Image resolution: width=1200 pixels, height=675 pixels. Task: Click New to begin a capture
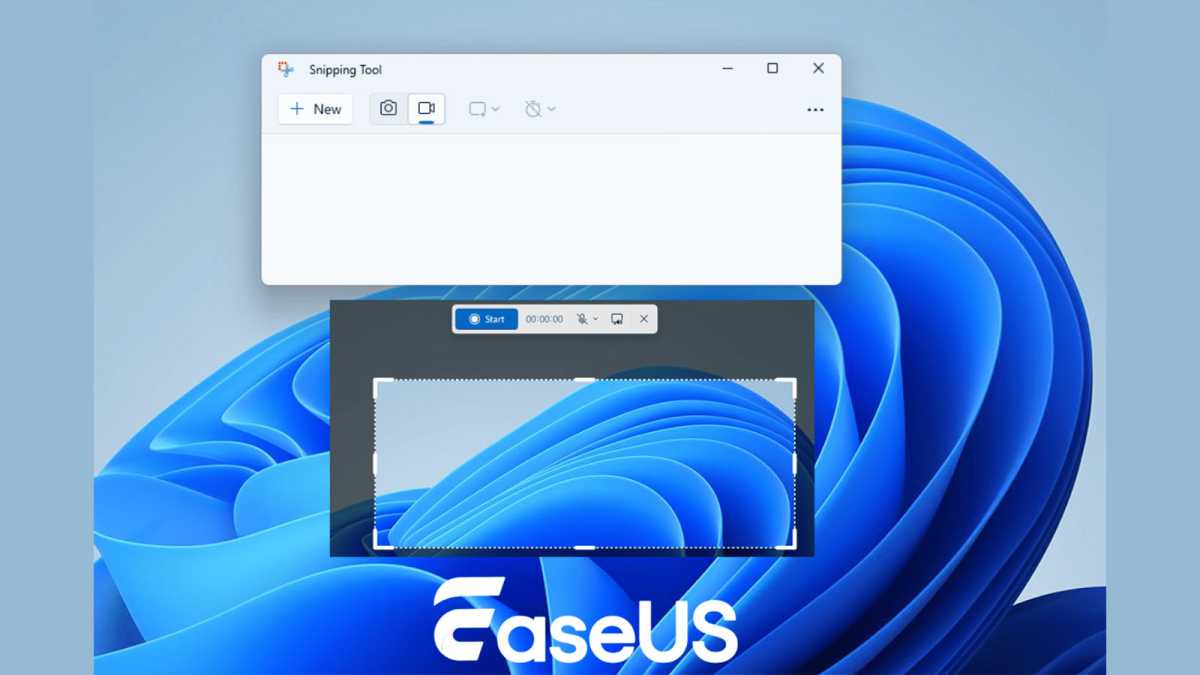pyautogui.click(x=315, y=109)
